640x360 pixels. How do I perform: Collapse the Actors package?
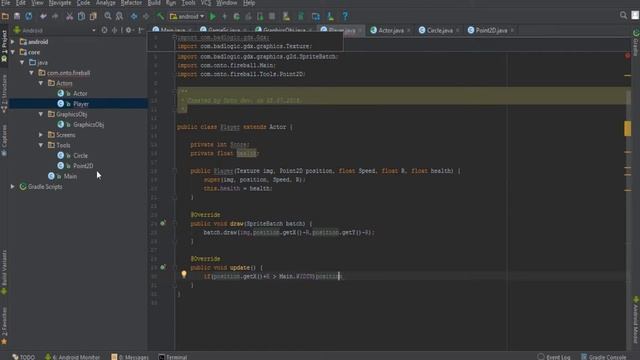[41, 83]
